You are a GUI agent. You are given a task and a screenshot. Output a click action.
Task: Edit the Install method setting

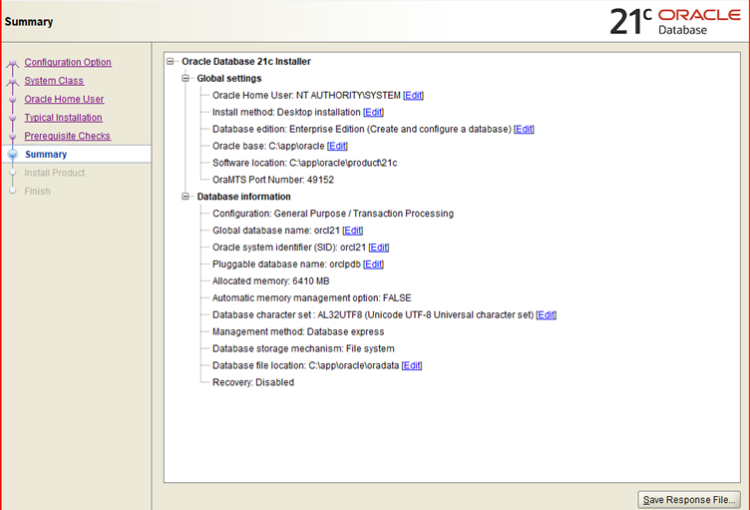click(x=373, y=113)
